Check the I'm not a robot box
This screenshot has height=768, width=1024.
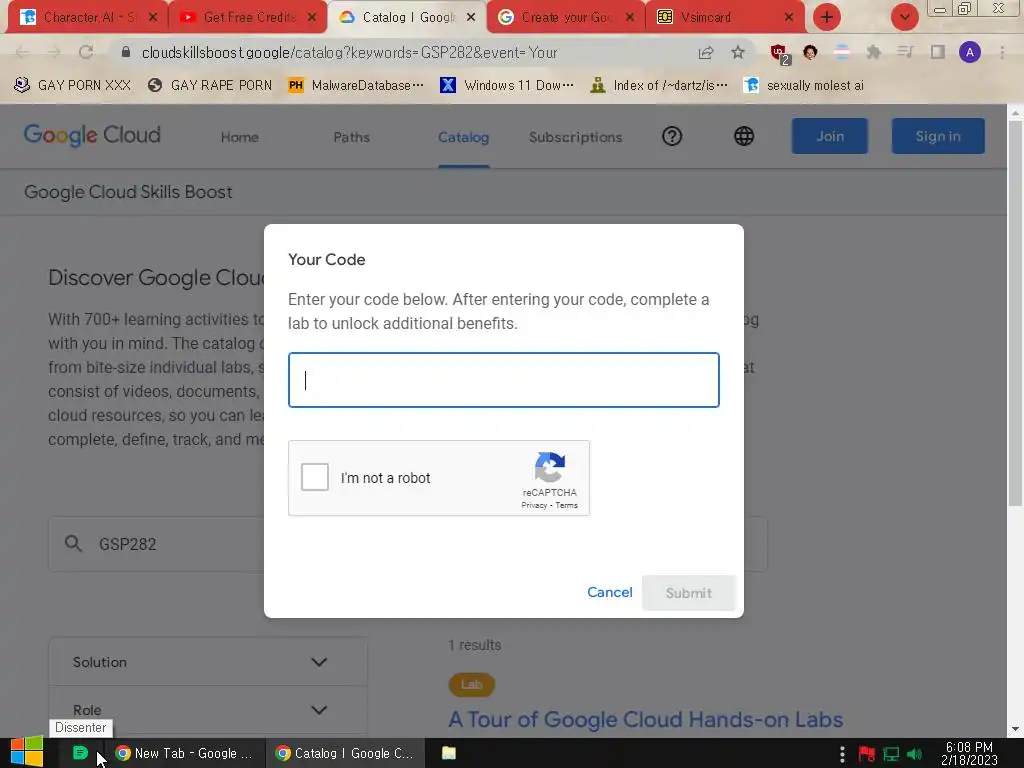(x=315, y=477)
